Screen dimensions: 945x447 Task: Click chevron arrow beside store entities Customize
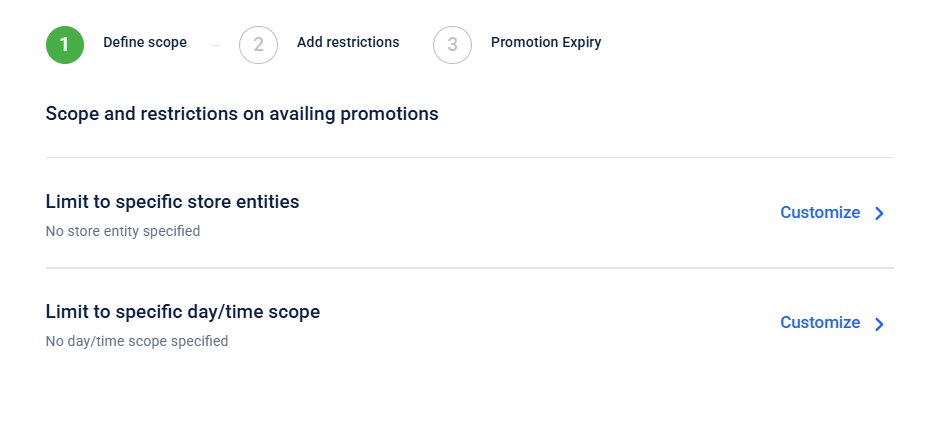click(880, 213)
